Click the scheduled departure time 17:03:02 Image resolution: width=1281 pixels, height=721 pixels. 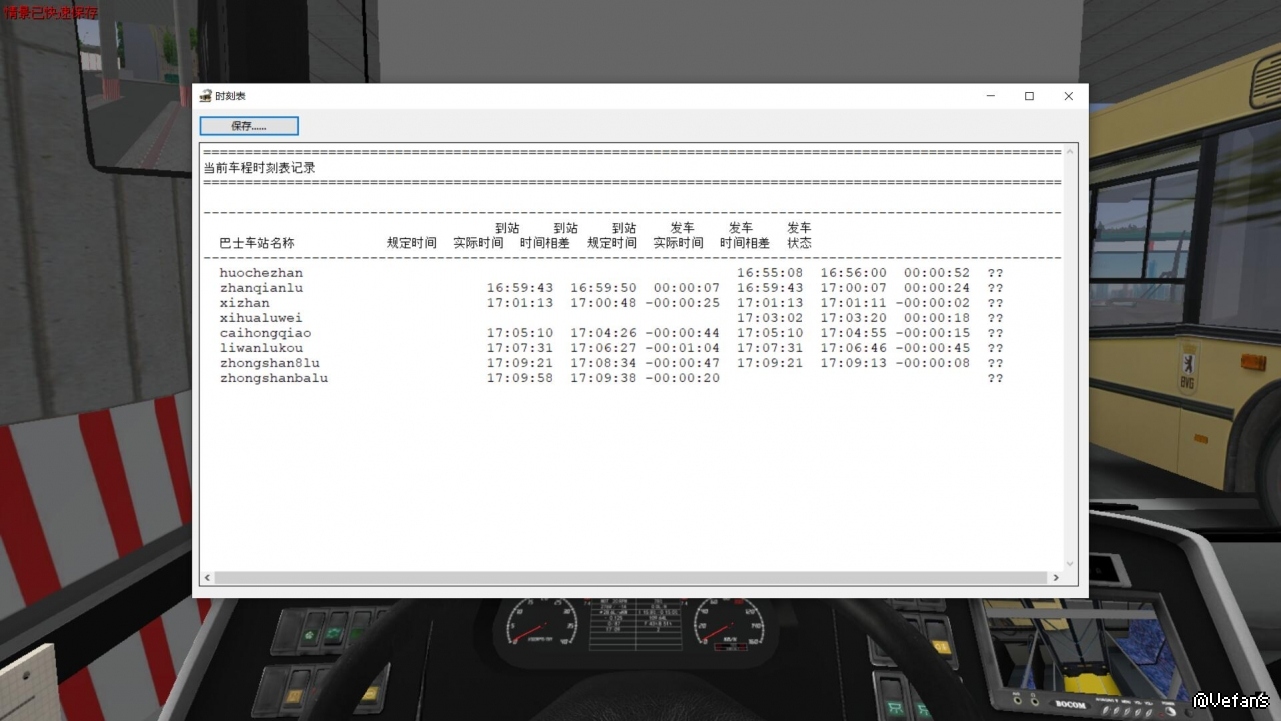tap(770, 318)
